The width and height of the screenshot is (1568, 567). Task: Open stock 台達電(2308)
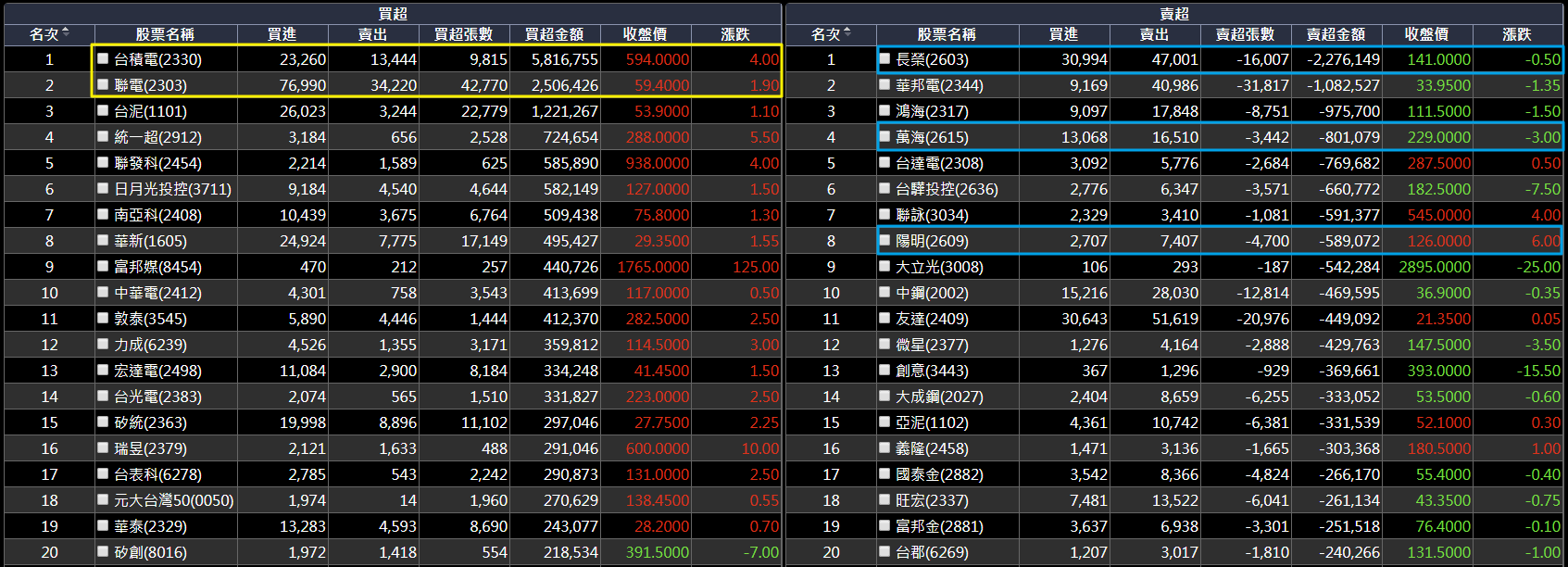coord(939,163)
